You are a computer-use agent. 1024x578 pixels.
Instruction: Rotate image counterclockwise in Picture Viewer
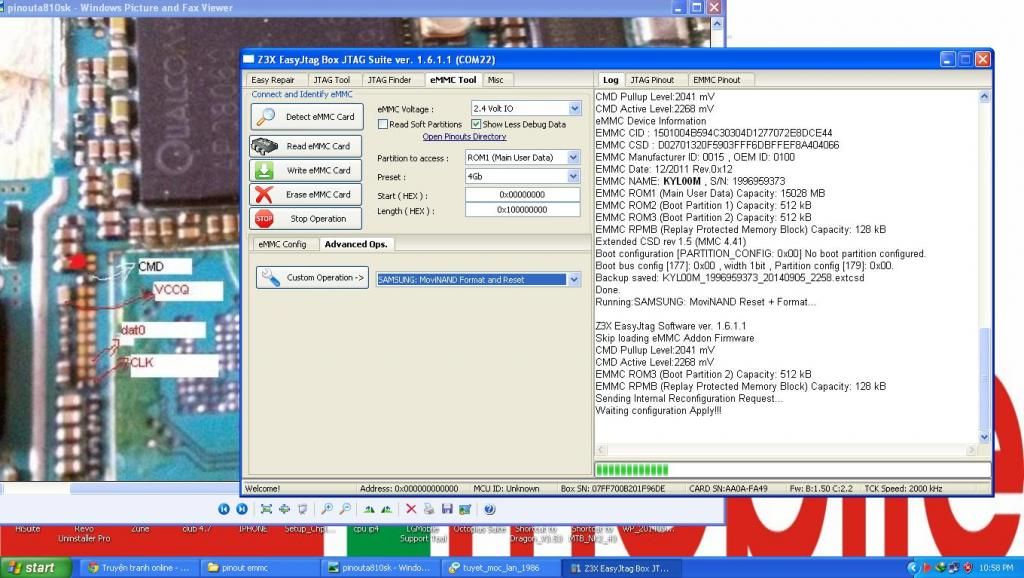[387, 509]
